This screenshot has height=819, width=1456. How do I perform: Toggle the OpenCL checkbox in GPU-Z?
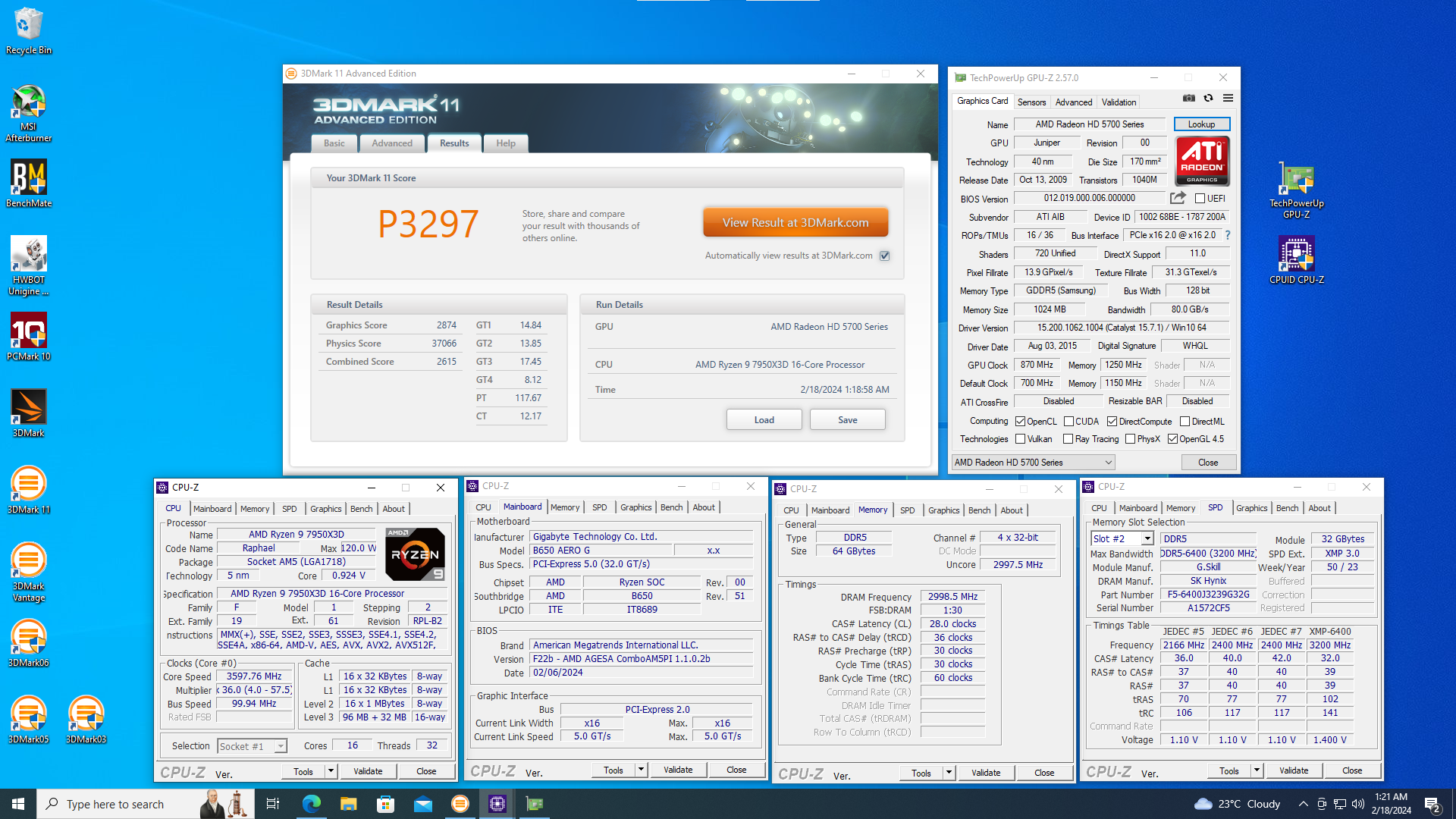coord(1020,422)
